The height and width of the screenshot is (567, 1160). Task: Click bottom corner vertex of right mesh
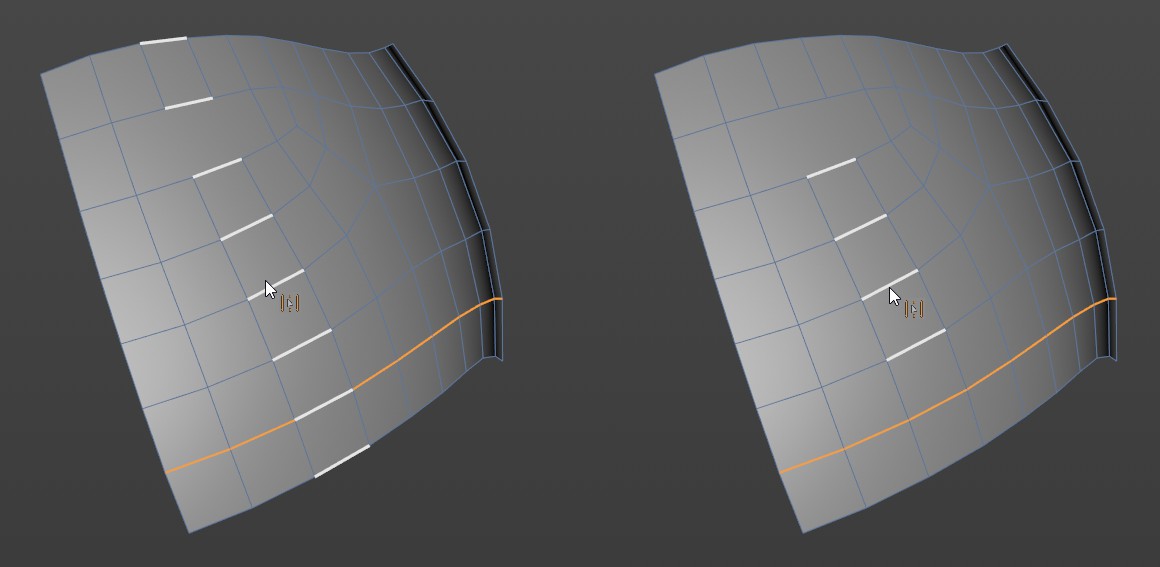point(803,532)
